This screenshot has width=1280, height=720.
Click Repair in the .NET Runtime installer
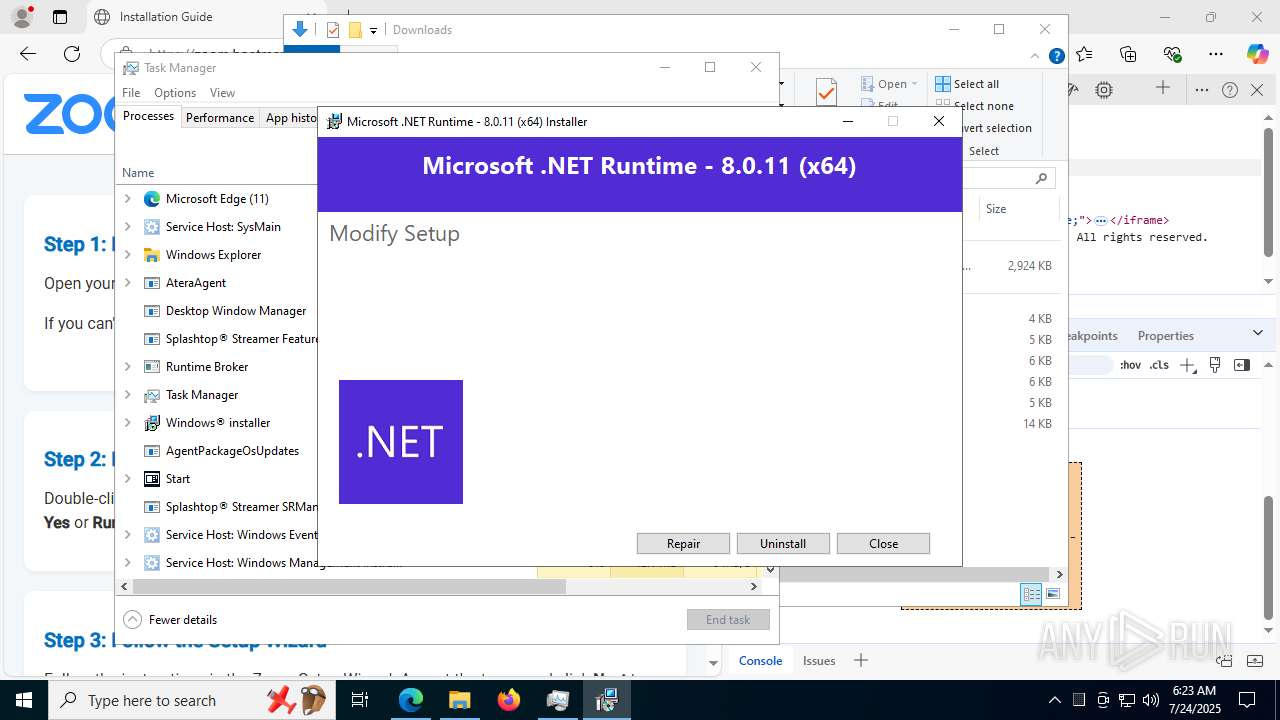[x=683, y=543]
